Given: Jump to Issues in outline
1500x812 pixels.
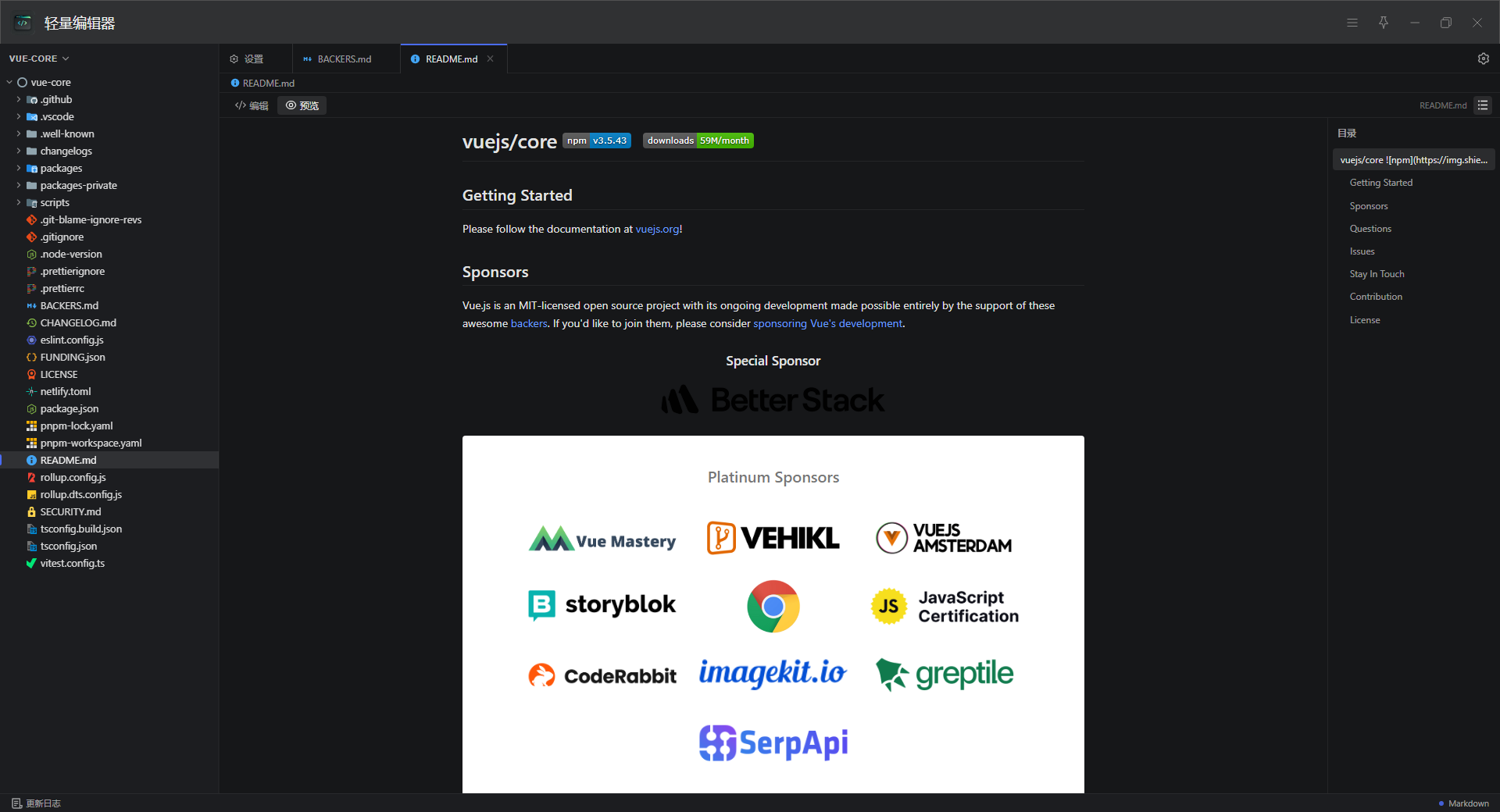Looking at the screenshot, I should tap(1362, 251).
